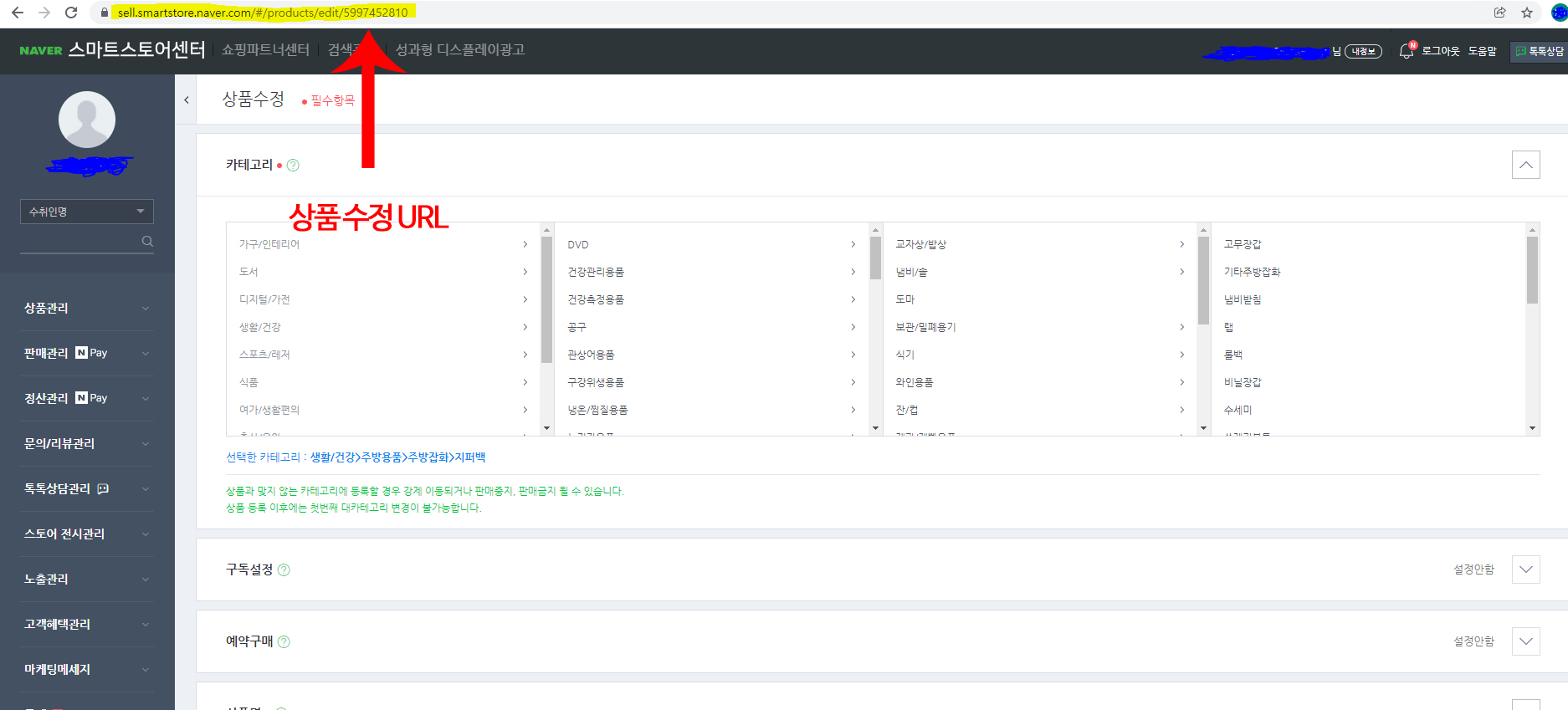Click the help icon next to 구독설정
Viewport: 1568px width, 710px height.
click(284, 570)
